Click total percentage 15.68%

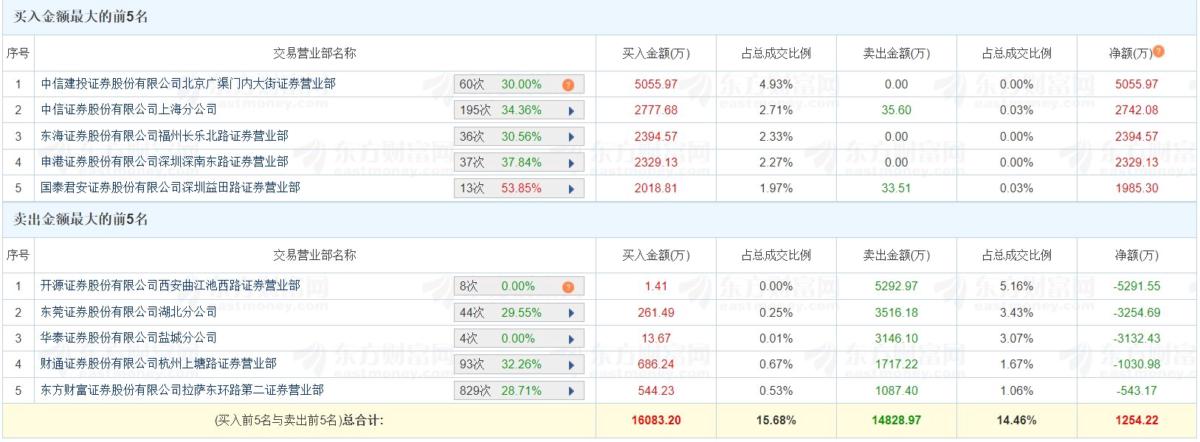coord(776,421)
